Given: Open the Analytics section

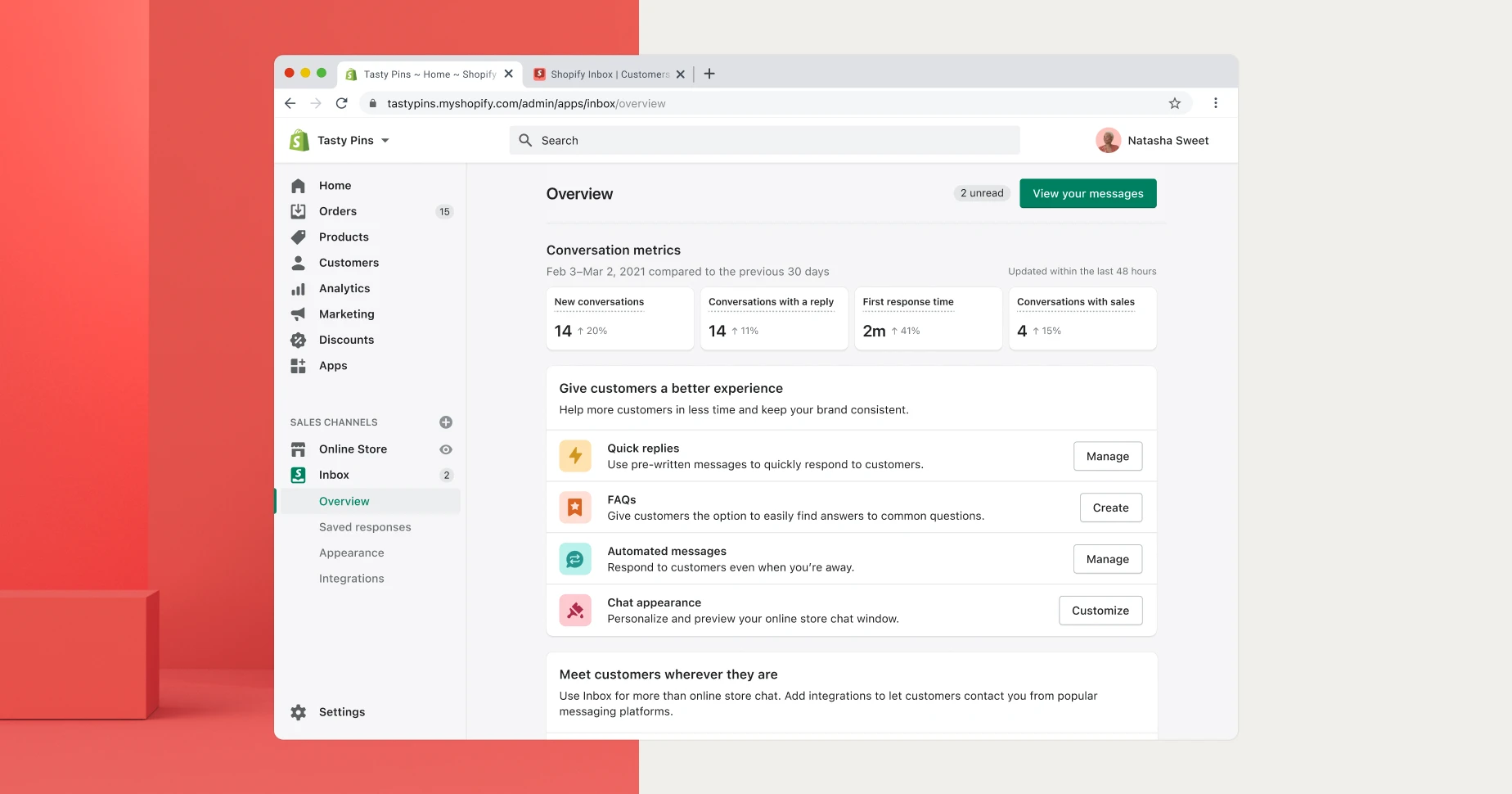Looking at the screenshot, I should (x=299, y=288).
